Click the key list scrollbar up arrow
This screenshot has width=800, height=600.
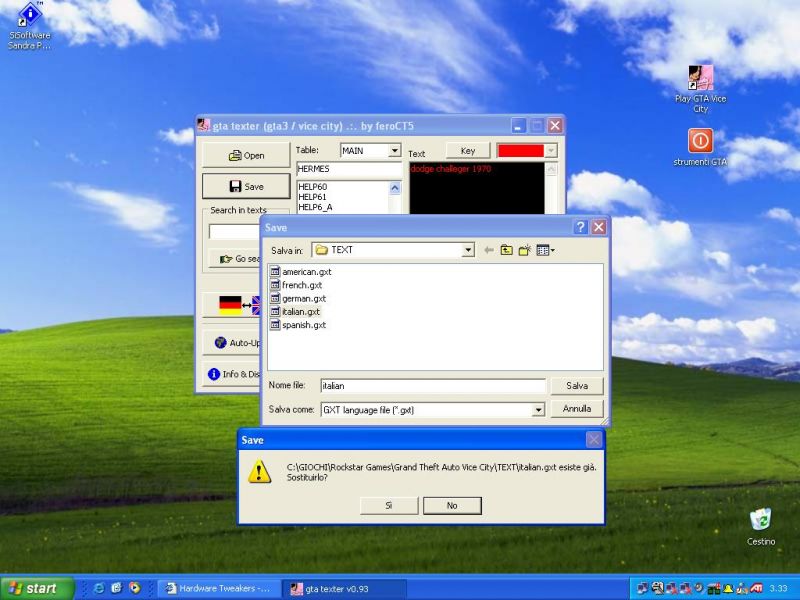click(x=395, y=188)
